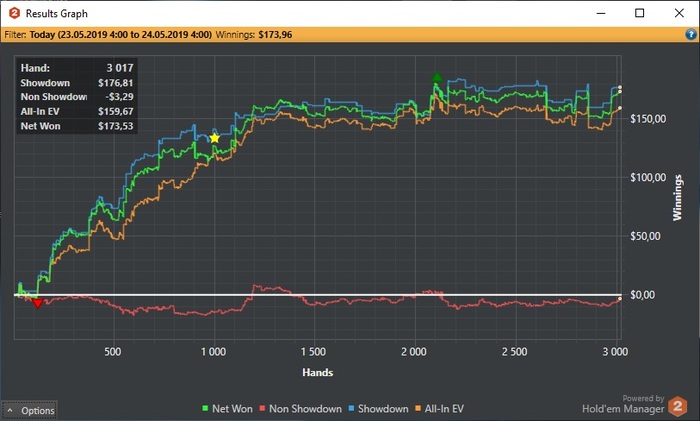Click the 1 500 hands axis label
The image size is (700, 421).
coord(313,352)
